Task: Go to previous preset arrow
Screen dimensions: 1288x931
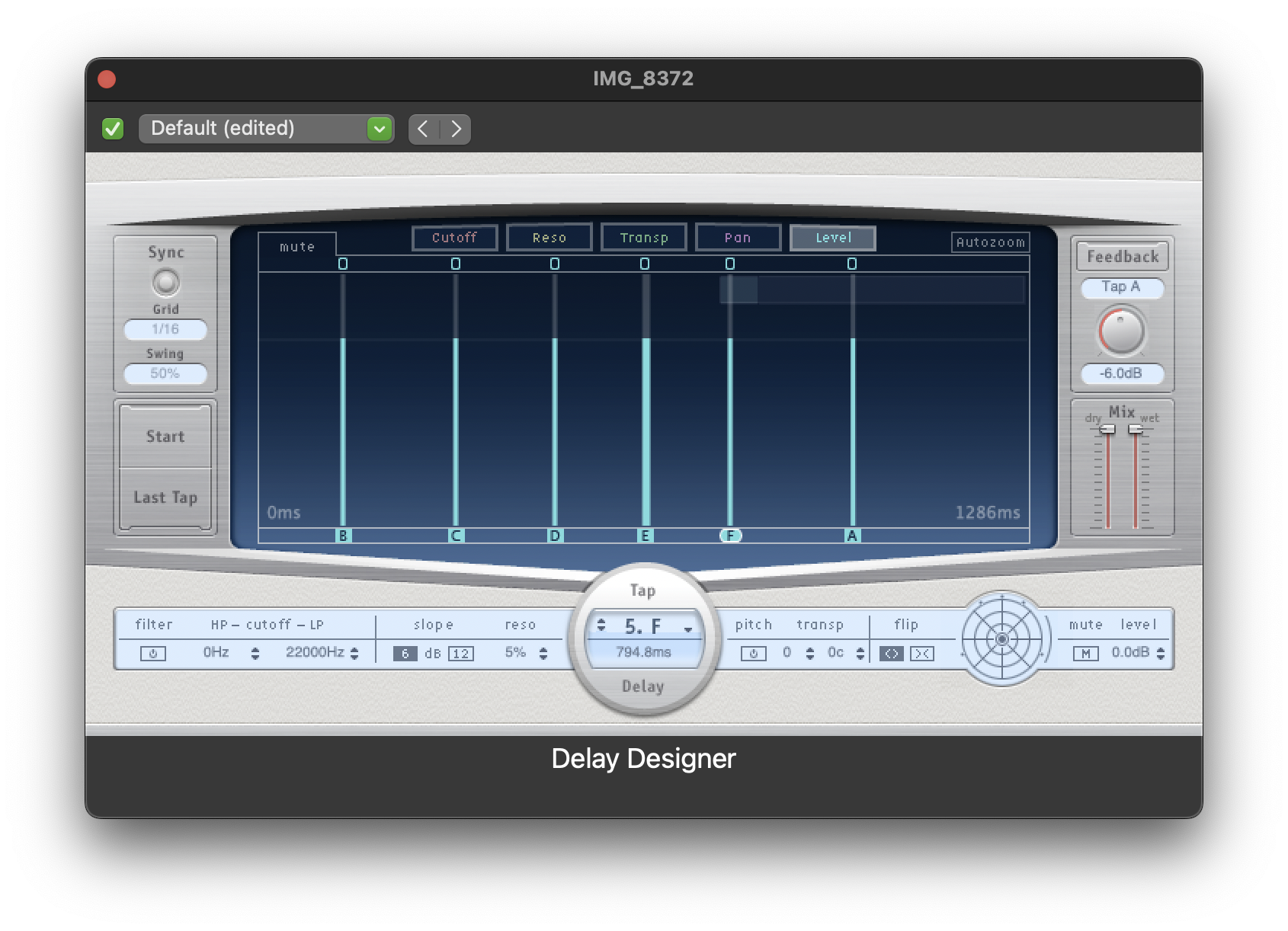Action: click(x=424, y=129)
